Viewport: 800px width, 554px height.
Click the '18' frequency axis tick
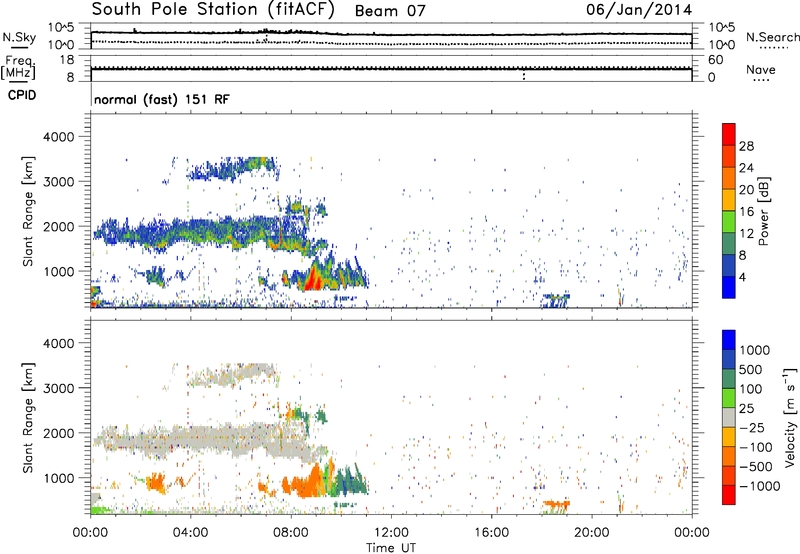pos(67,60)
